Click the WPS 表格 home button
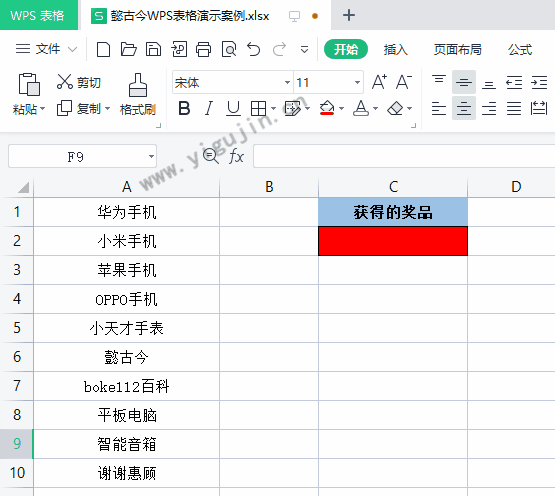Viewport: 555px width, 496px height. [x=39, y=15]
